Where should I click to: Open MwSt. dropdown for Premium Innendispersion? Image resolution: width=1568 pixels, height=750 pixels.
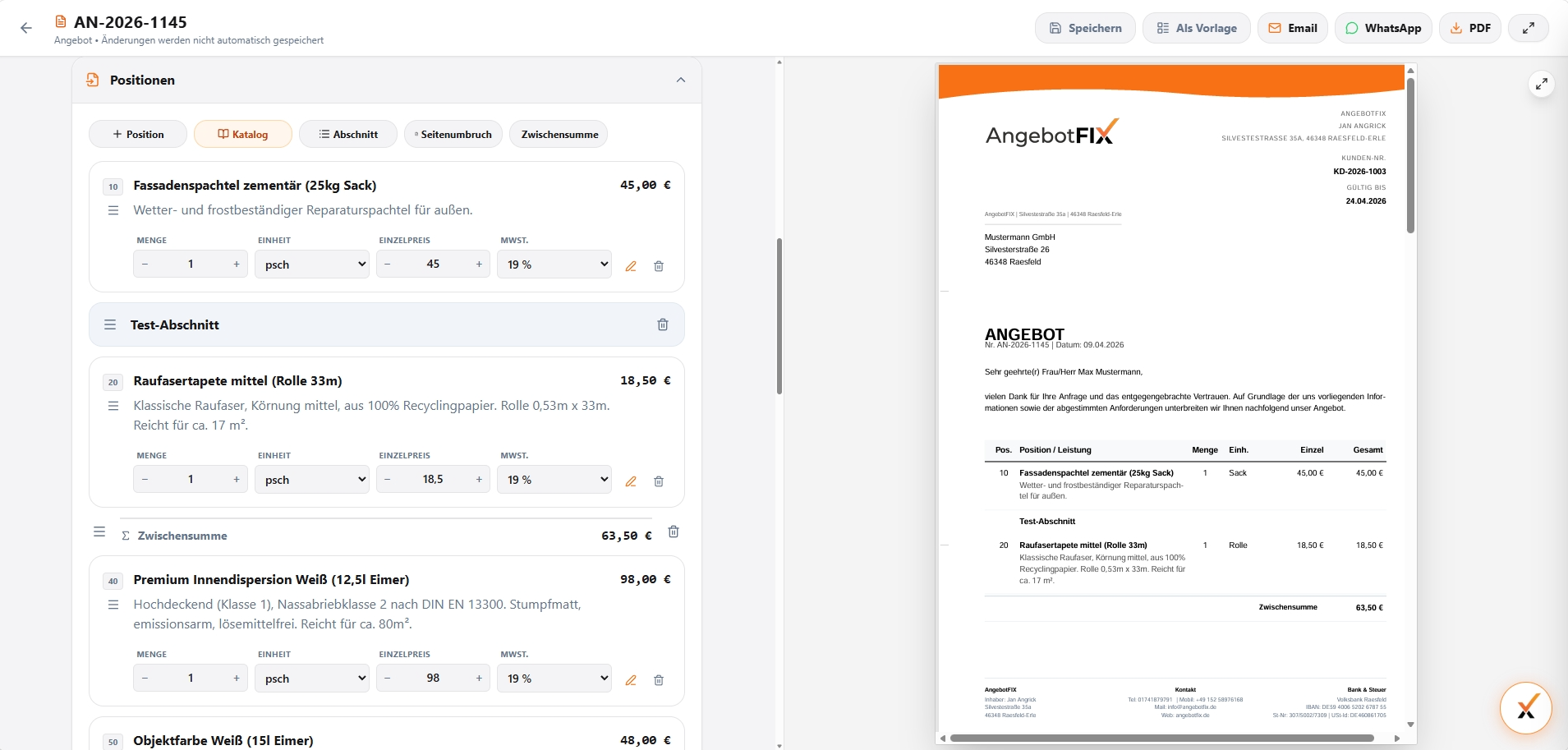[x=554, y=679]
